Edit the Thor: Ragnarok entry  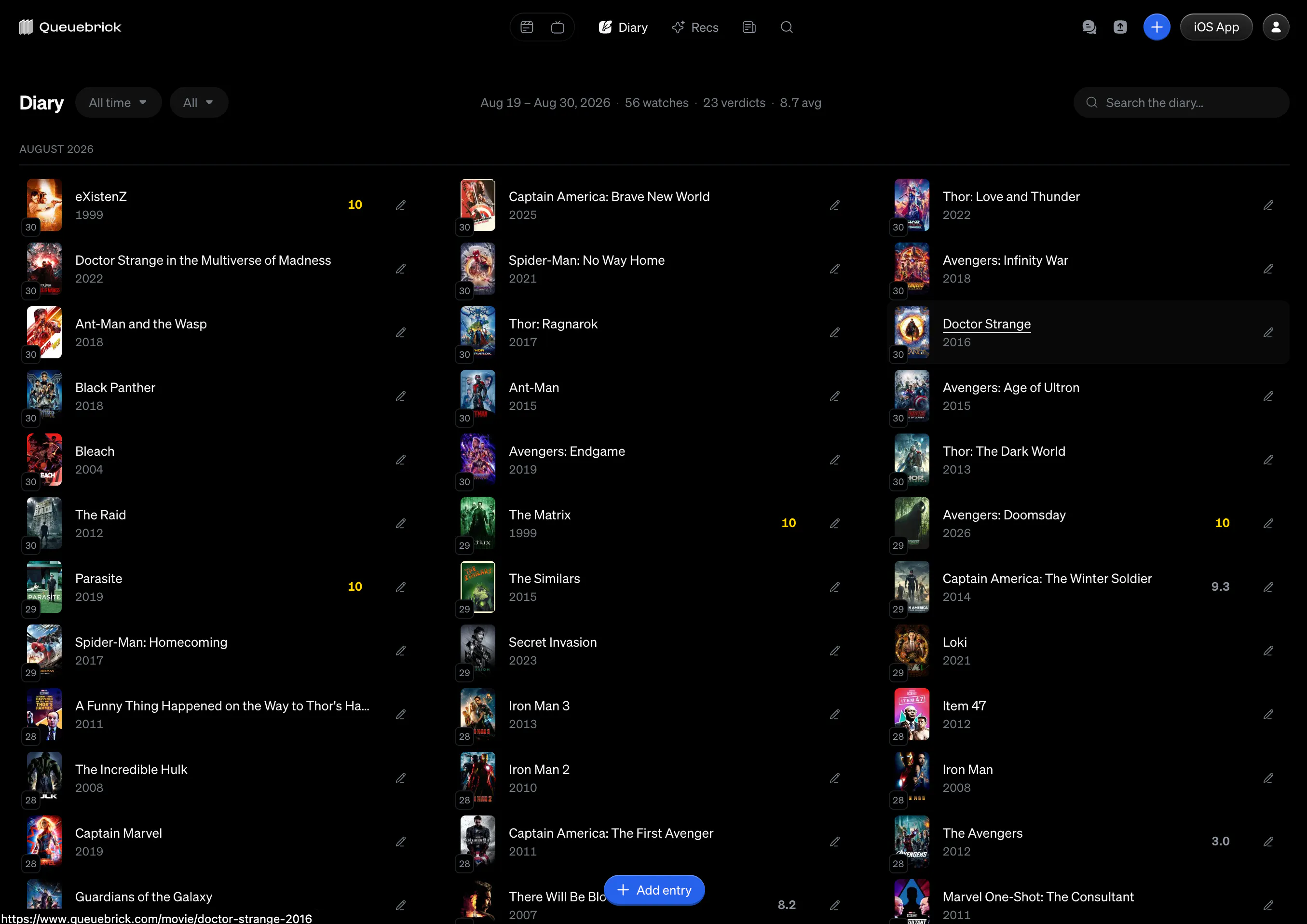[834, 332]
